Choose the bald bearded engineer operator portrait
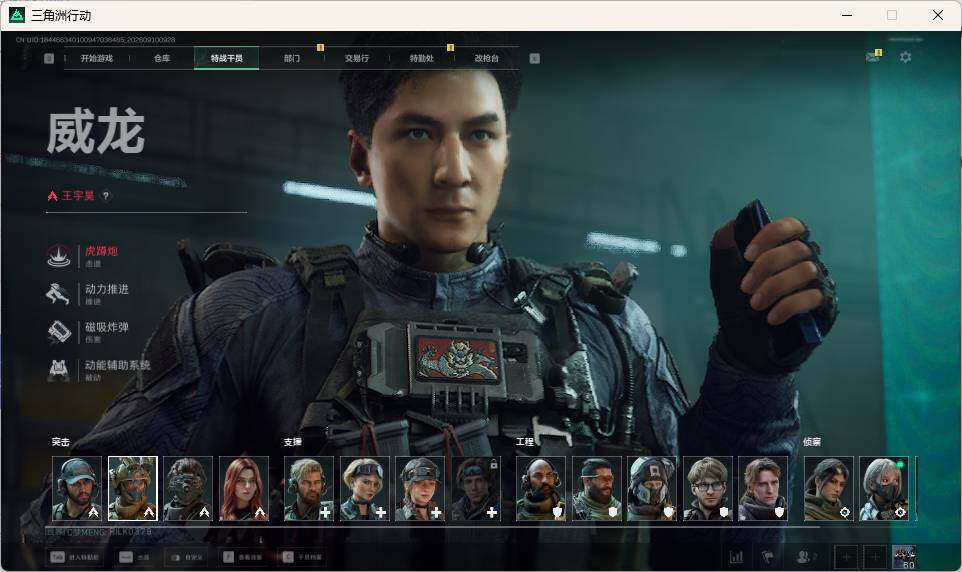Image resolution: width=962 pixels, height=572 pixels. 541,489
